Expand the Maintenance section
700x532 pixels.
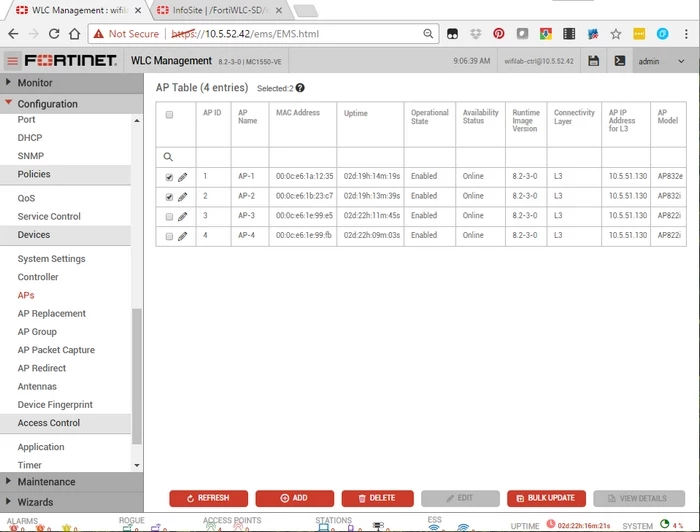71,482
